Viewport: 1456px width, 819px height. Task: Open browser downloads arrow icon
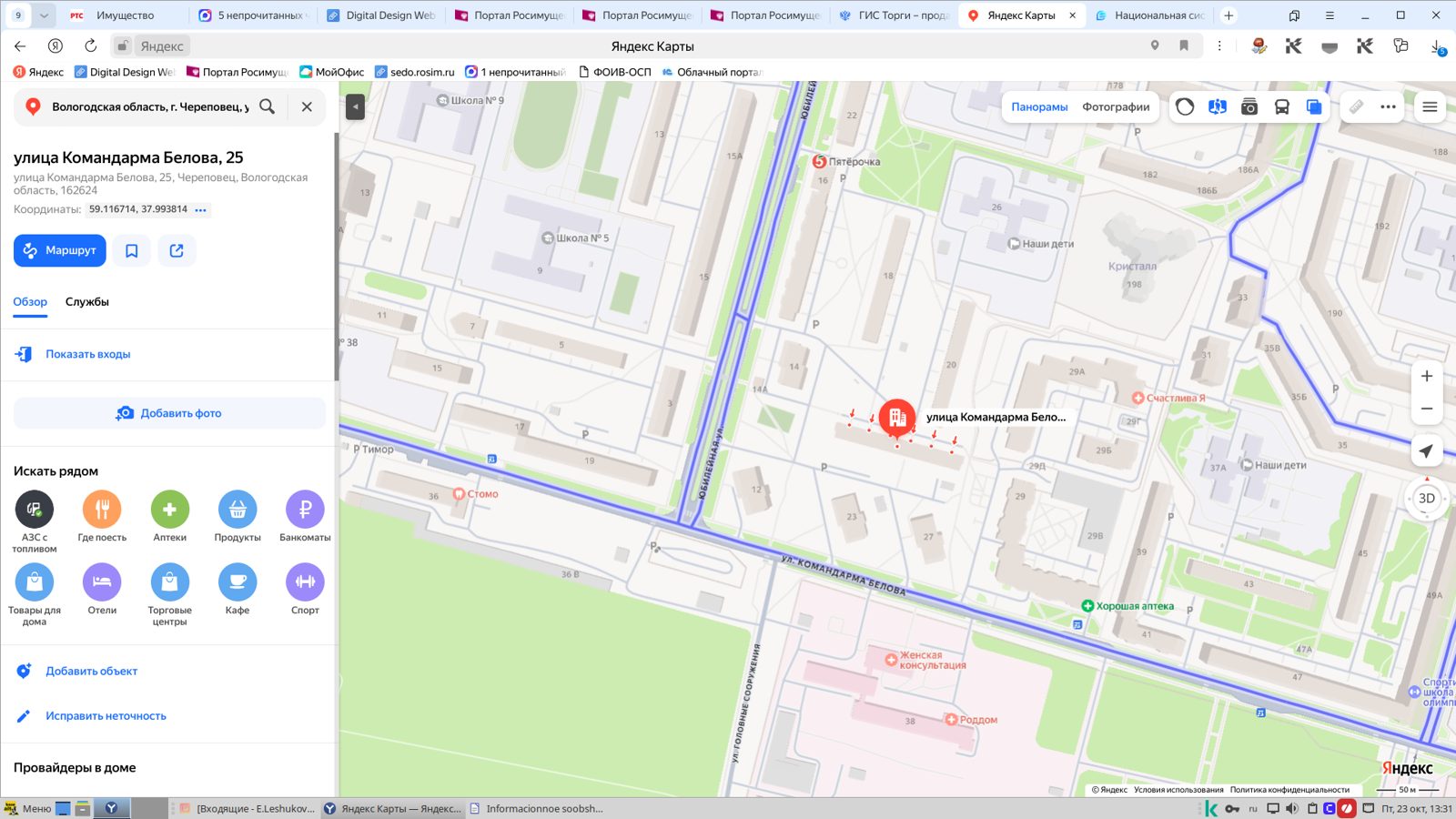click(x=1437, y=45)
